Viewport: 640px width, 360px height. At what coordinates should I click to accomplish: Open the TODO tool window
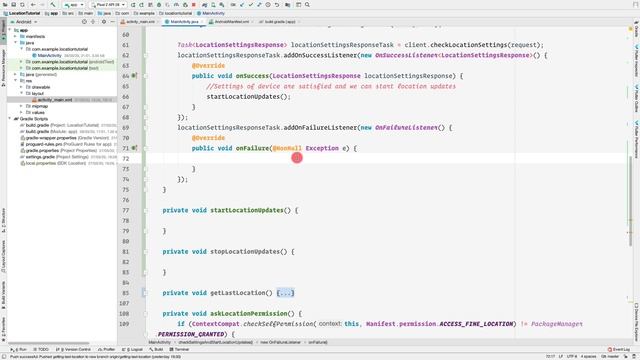click(x=41, y=349)
